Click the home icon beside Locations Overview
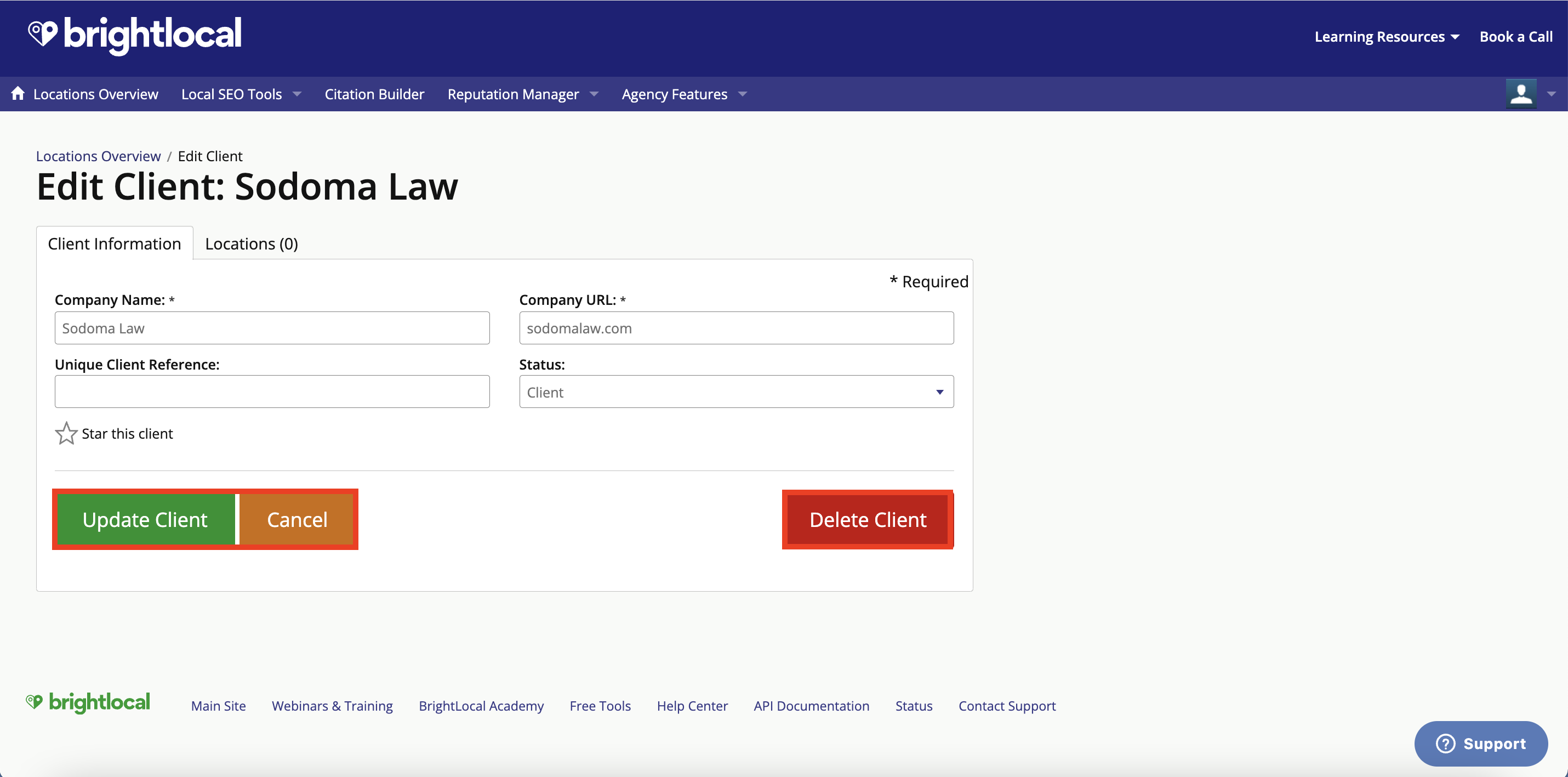 (18, 93)
